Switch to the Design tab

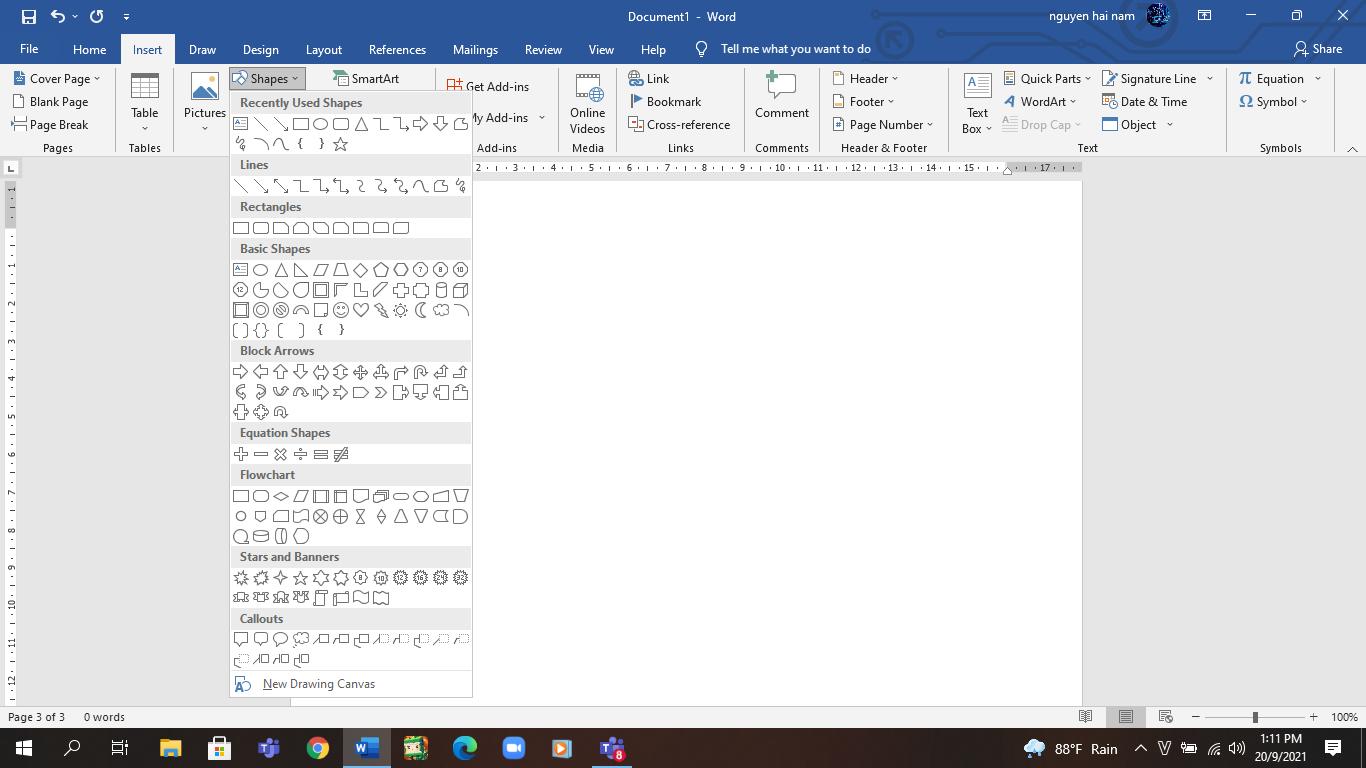point(261,49)
